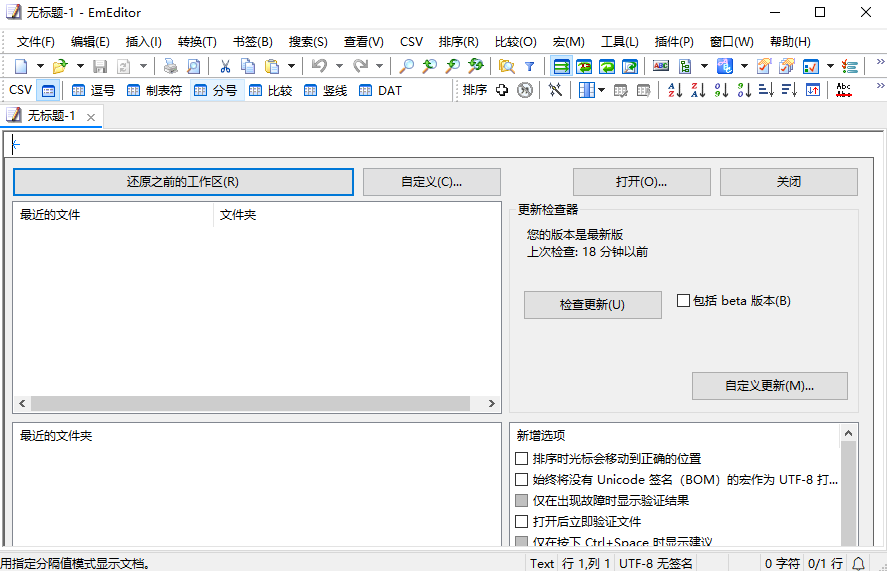Open the 编辑(E) menu

coord(90,42)
